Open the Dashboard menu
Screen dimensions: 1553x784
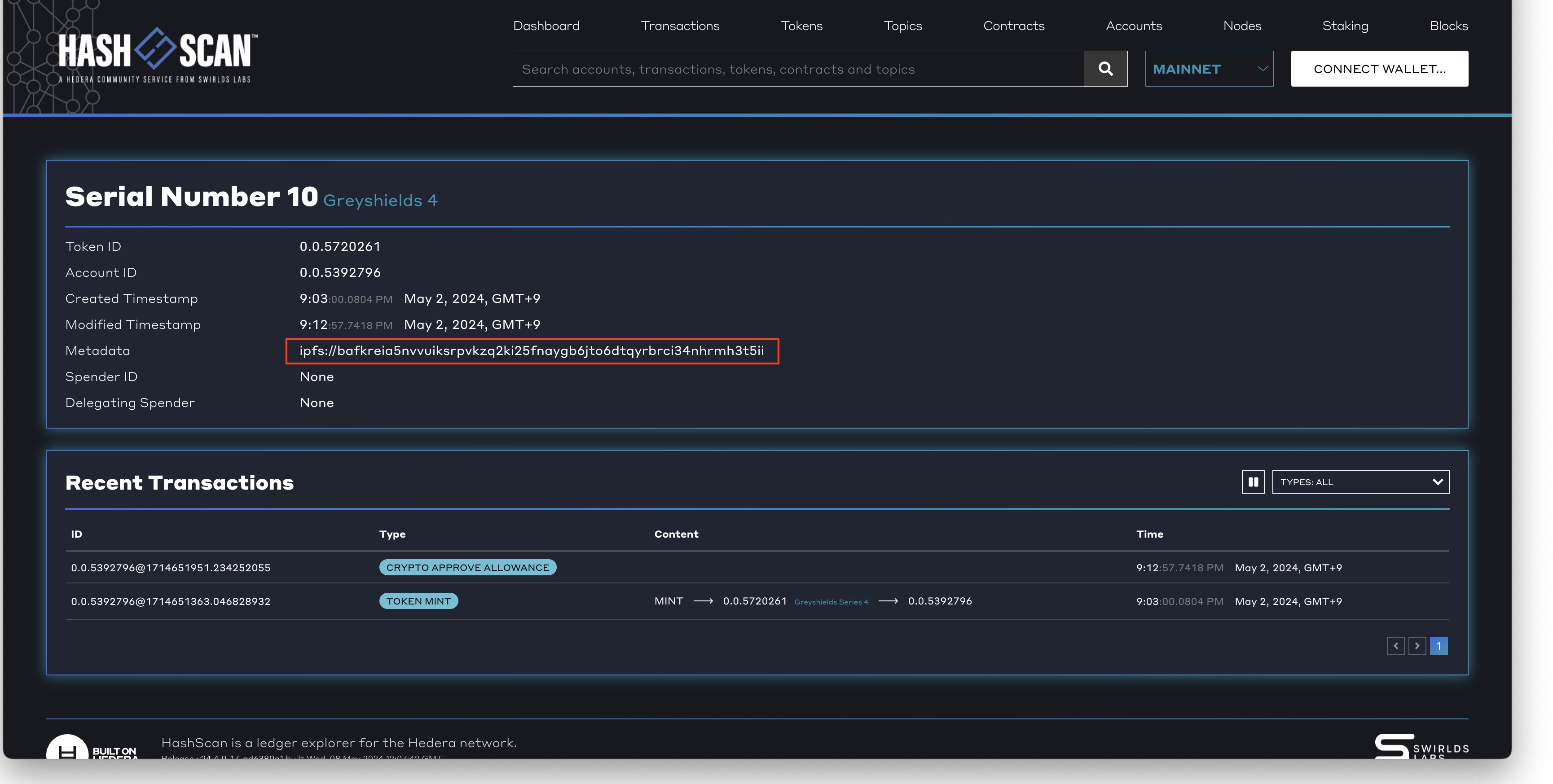(x=546, y=25)
